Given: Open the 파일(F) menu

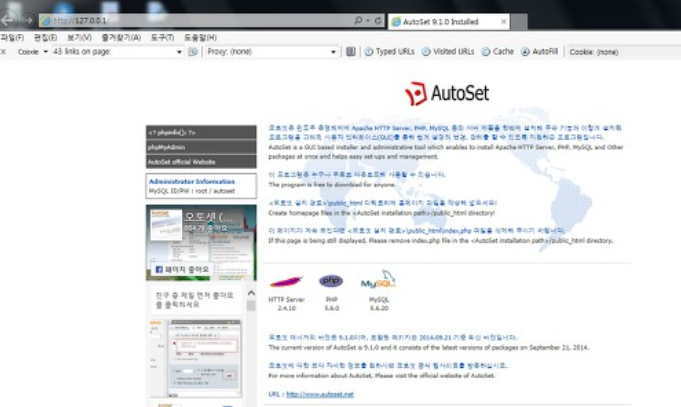Looking at the screenshot, I should point(12,37).
